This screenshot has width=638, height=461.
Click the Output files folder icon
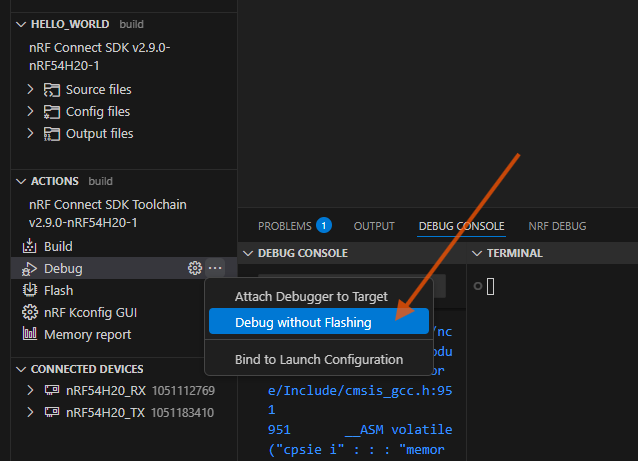click(x=52, y=133)
